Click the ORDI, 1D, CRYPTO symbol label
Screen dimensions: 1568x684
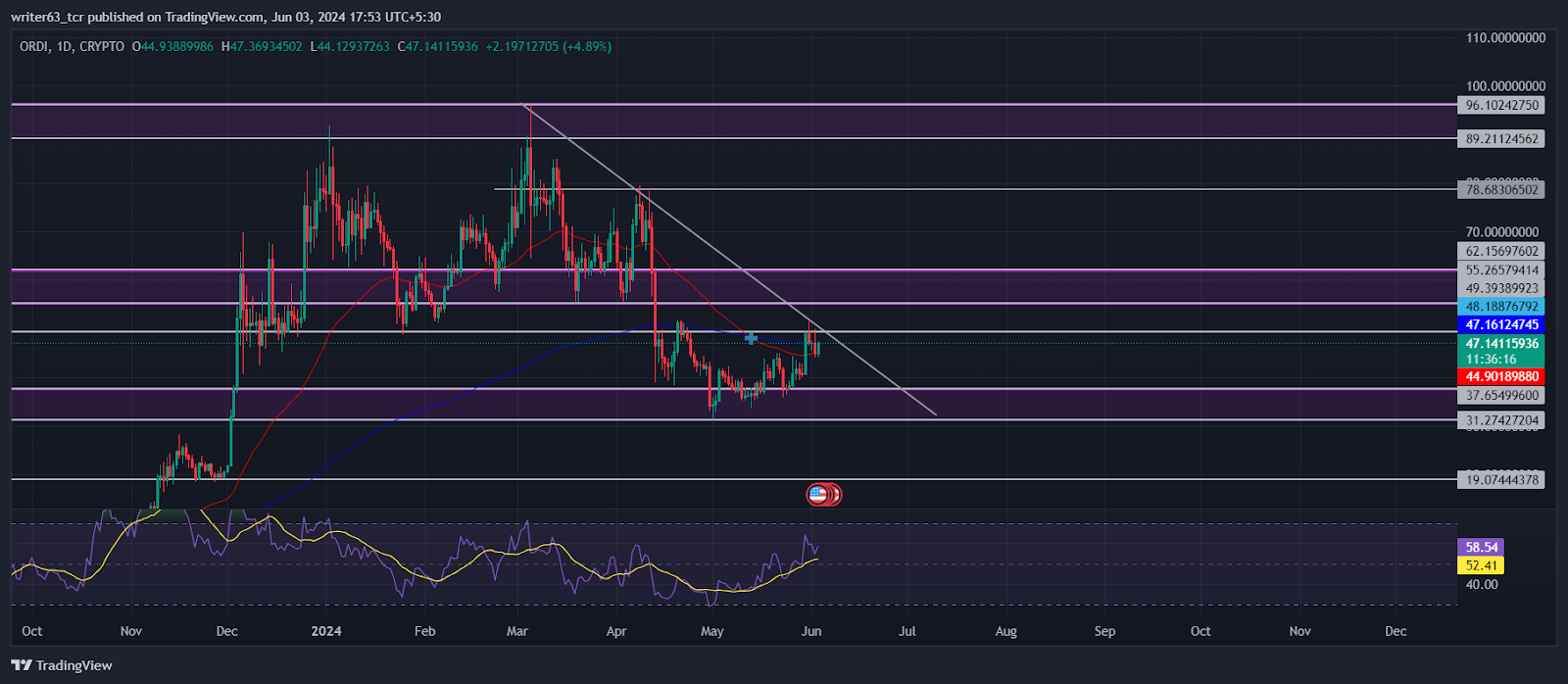tap(72, 46)
